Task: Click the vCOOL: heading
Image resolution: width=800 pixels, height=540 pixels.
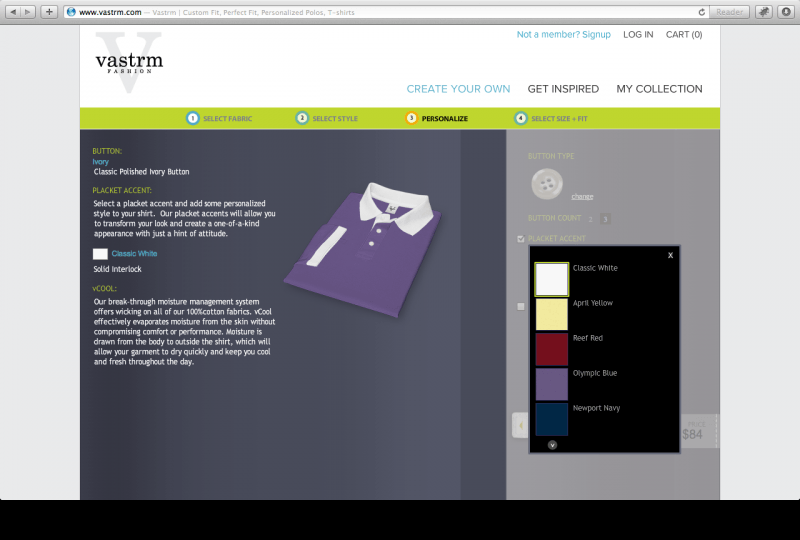Action: click(x=104, y=288)
